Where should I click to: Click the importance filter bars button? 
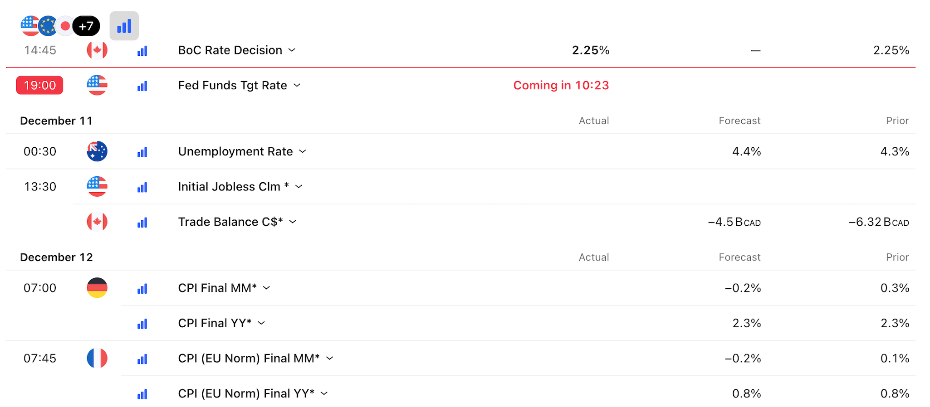[x=124, y=26]
